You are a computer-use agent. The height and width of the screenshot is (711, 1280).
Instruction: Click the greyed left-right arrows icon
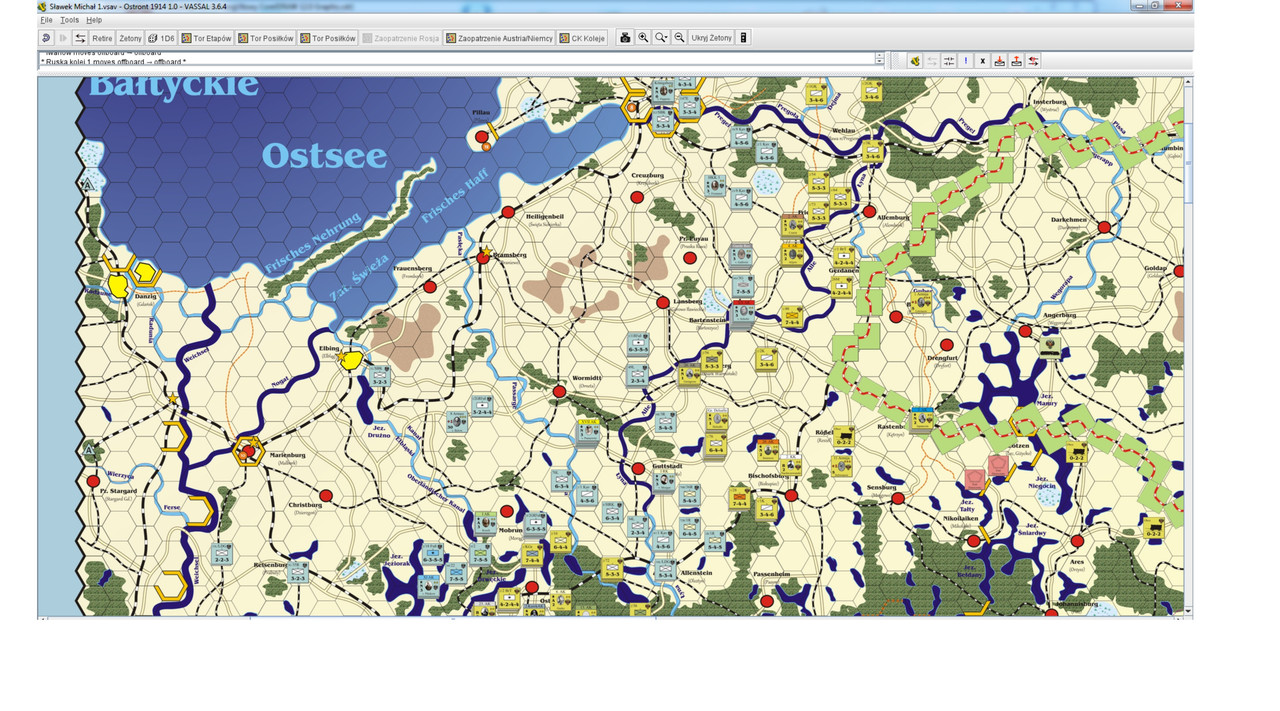932,61
